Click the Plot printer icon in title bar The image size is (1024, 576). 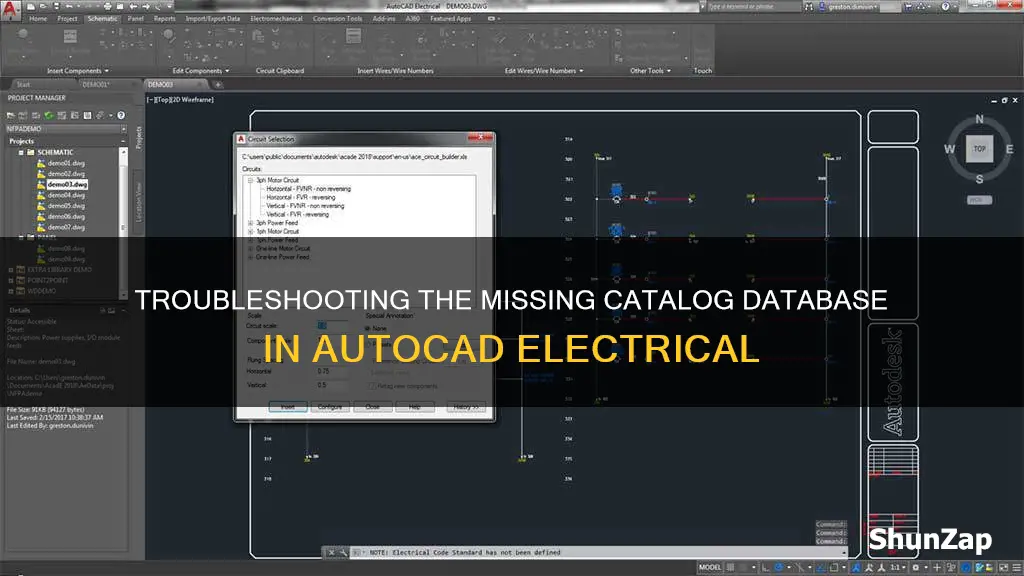[107, 7]
